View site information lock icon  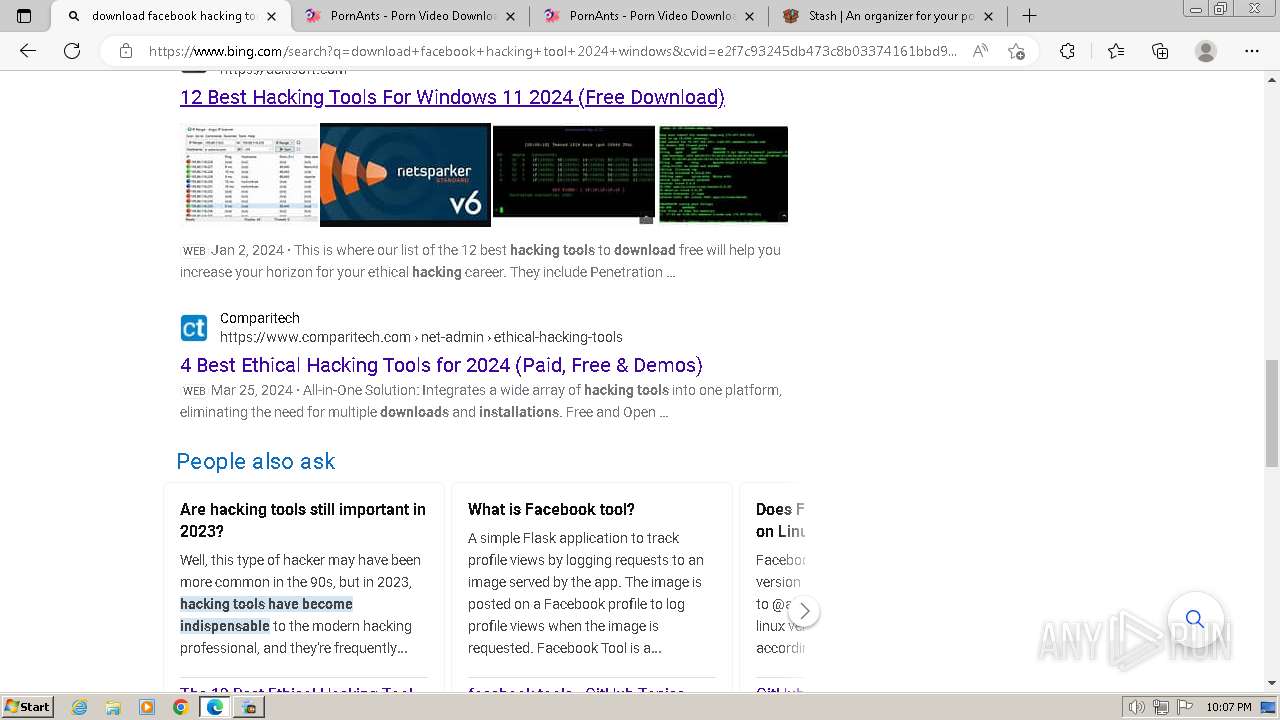pyautogui.click(x=126, y=51)
